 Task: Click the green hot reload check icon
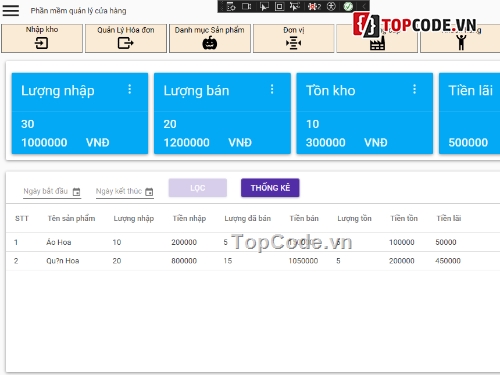[x=348, y=6]
